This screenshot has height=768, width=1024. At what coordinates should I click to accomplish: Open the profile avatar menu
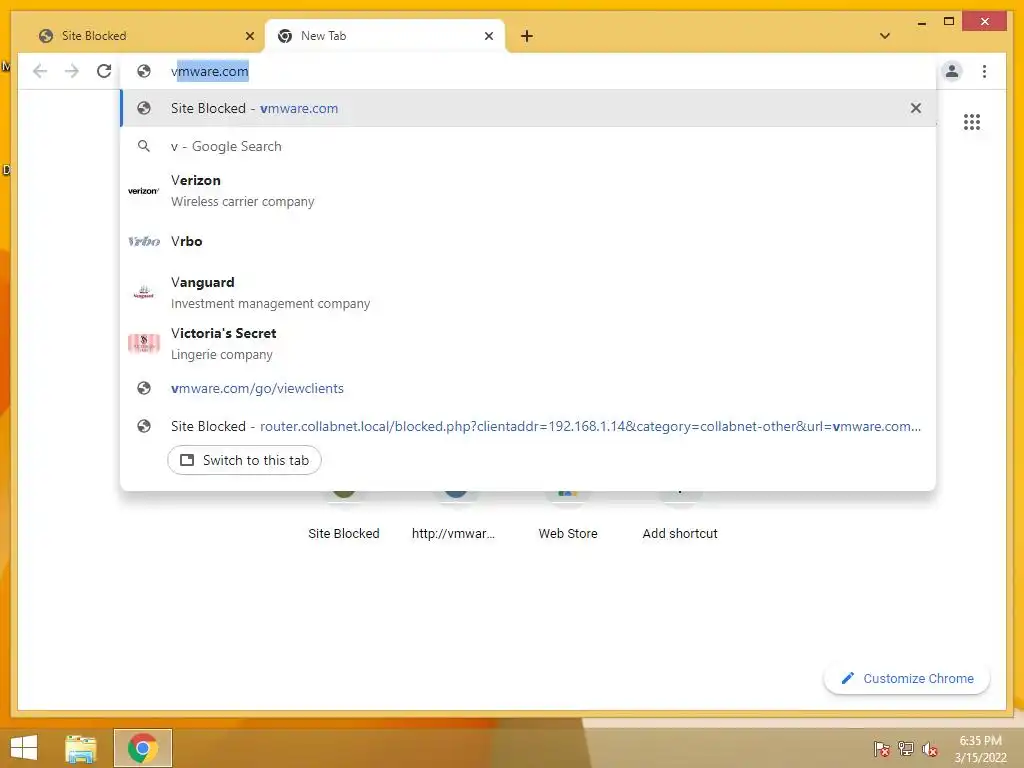(952, 71)
